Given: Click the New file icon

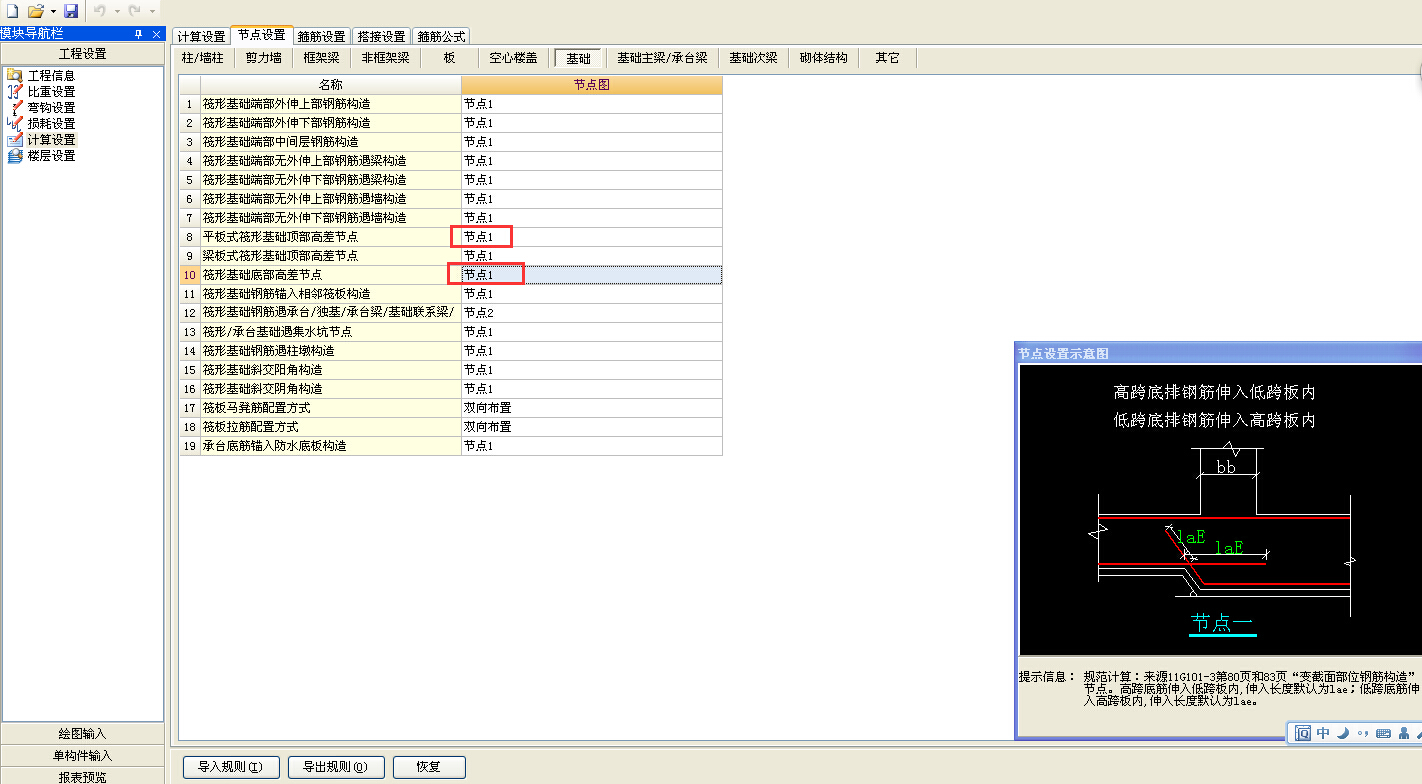Looking at the screenshot, I should click(x=13, y=10).
